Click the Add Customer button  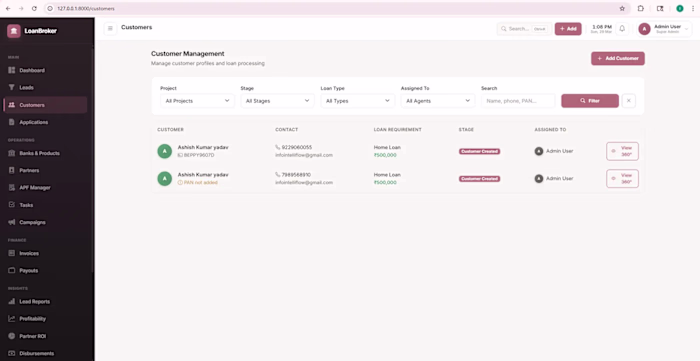(x=618, y=58)
